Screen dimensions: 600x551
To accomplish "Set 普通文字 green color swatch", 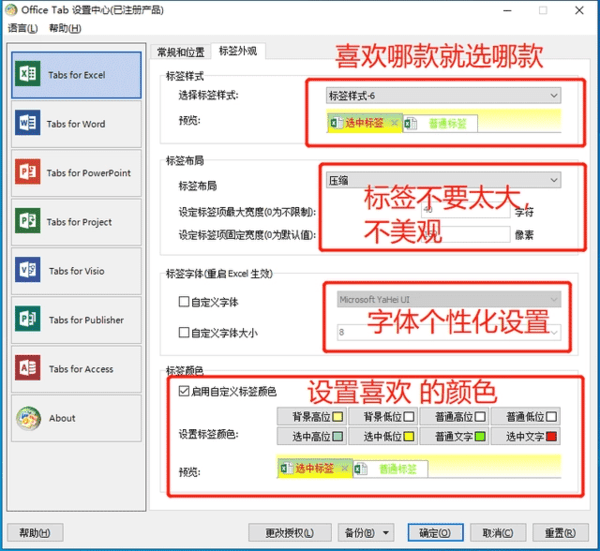I will point(480,437).
